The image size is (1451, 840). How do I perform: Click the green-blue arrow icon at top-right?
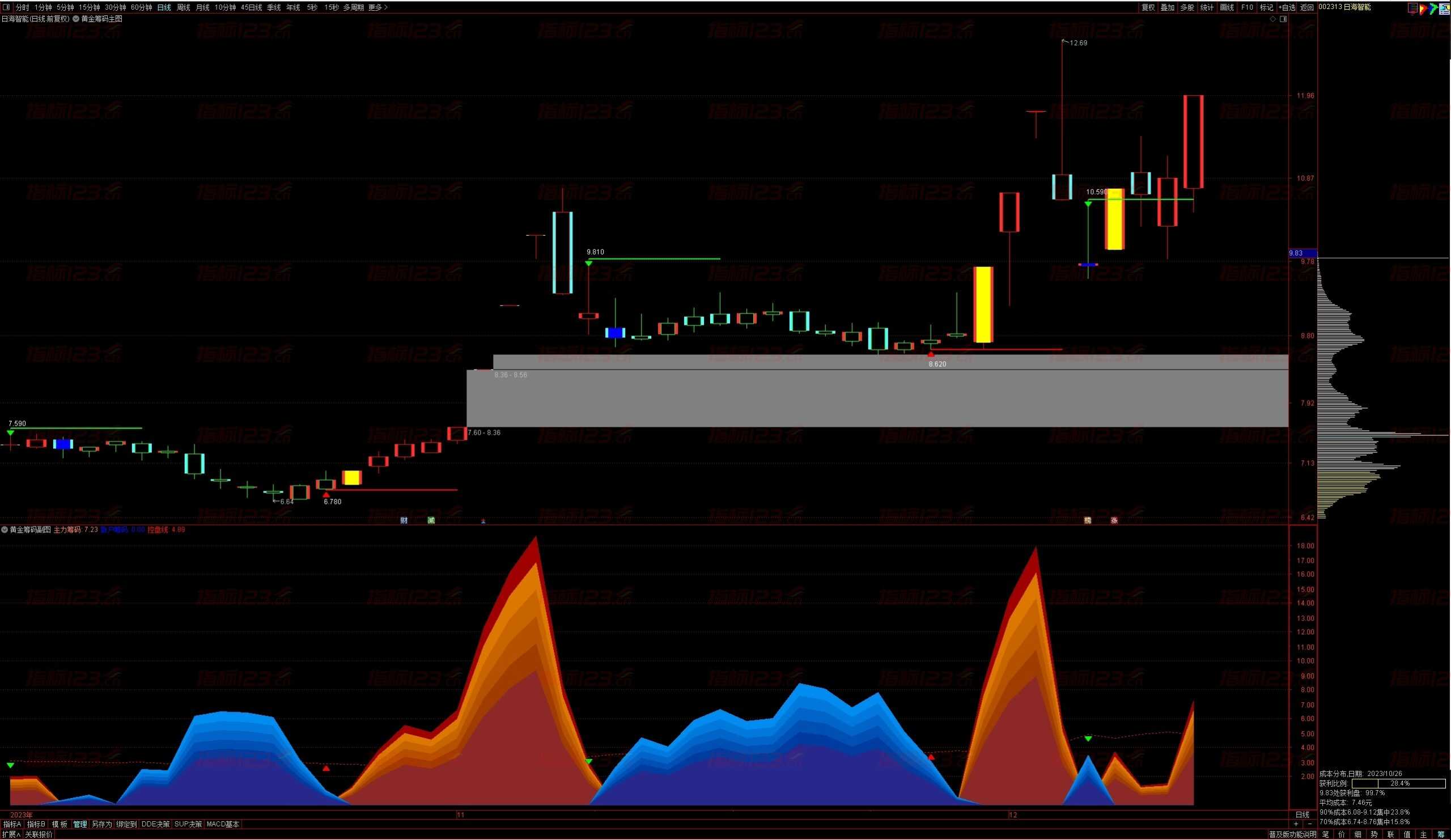[x=1432, y=8]
